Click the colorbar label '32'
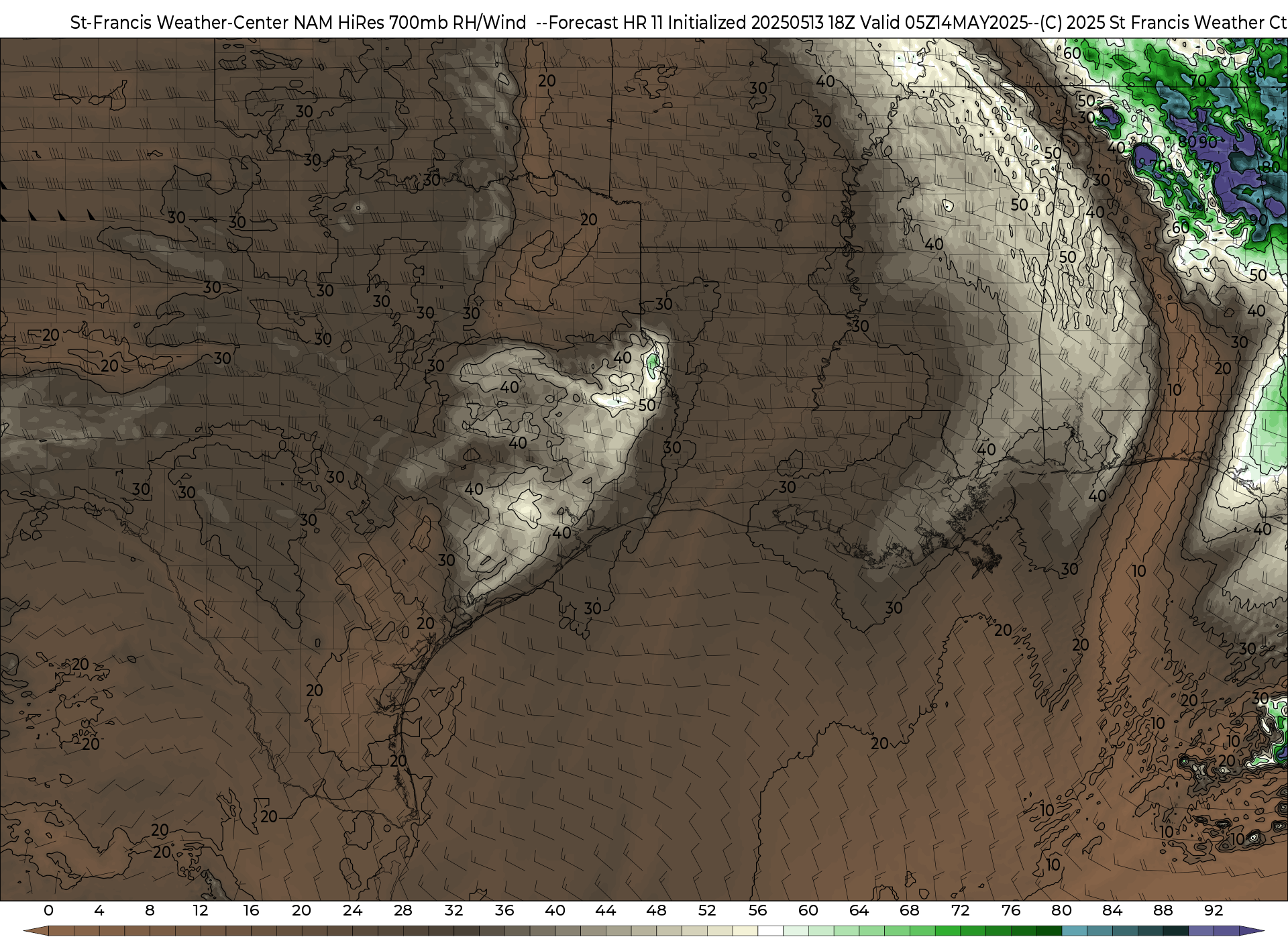 click(x=453, y=910)
